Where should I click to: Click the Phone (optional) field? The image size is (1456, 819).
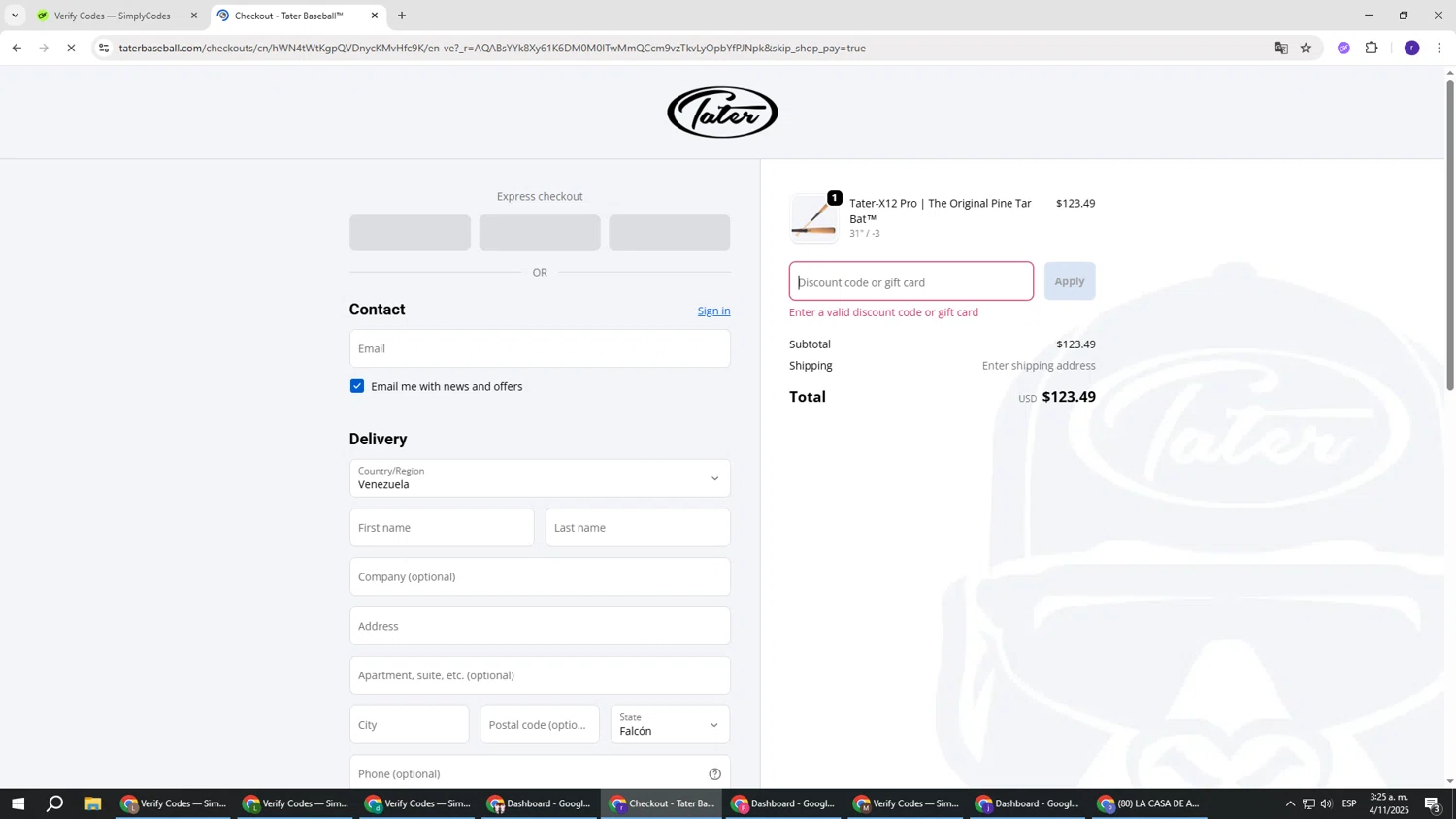click(x=540, y=774)
